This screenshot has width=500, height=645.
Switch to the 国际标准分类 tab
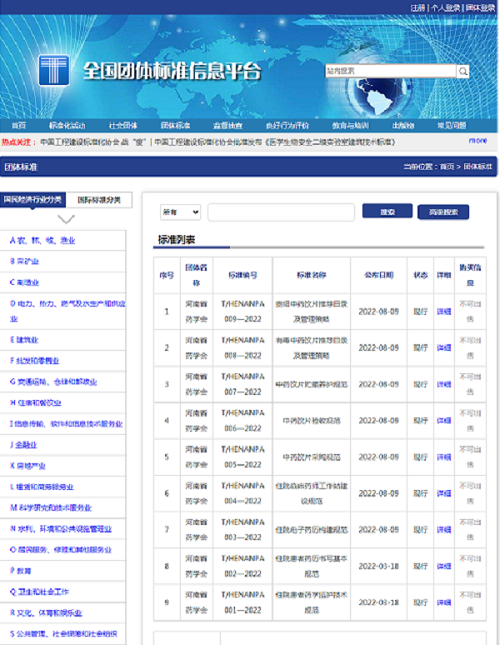[x=99, y=200]
